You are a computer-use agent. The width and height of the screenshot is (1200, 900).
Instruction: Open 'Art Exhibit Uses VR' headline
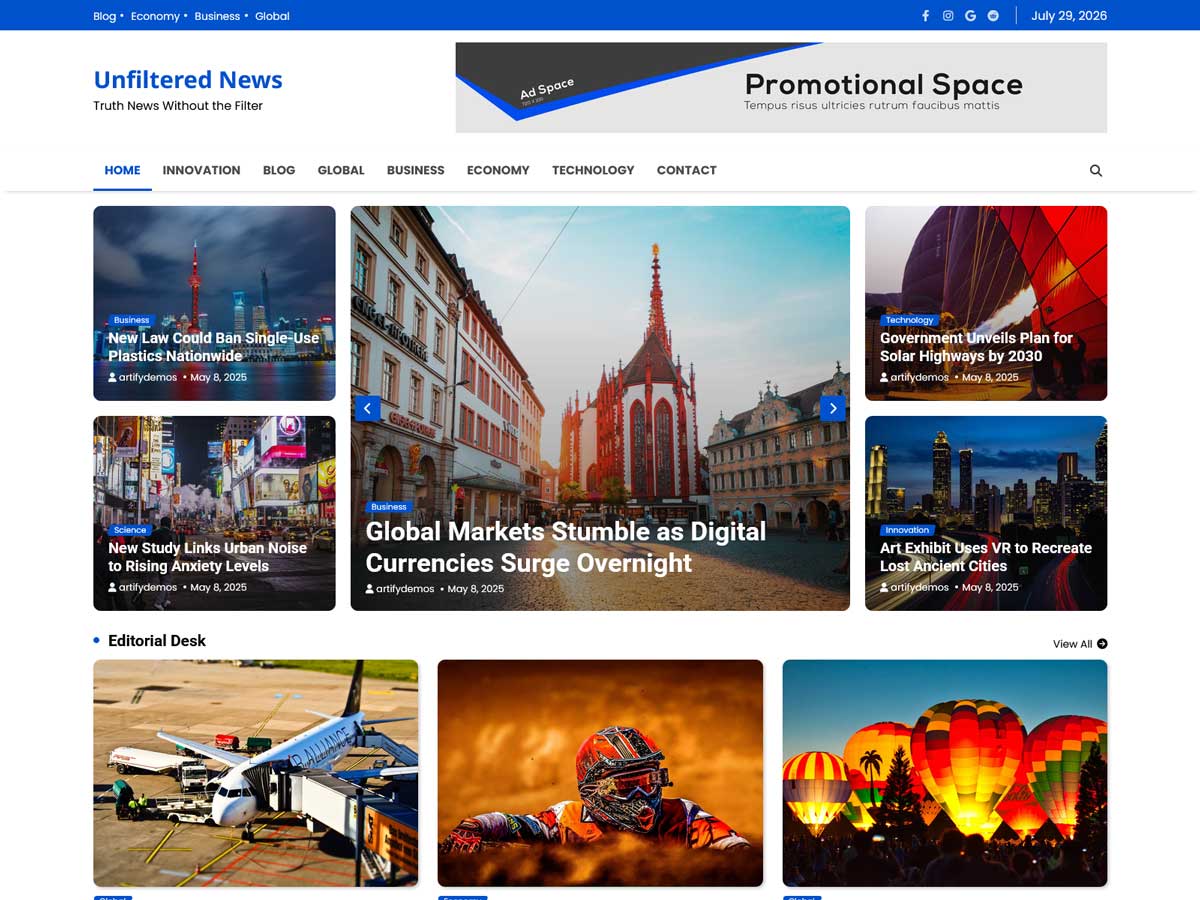986,557
